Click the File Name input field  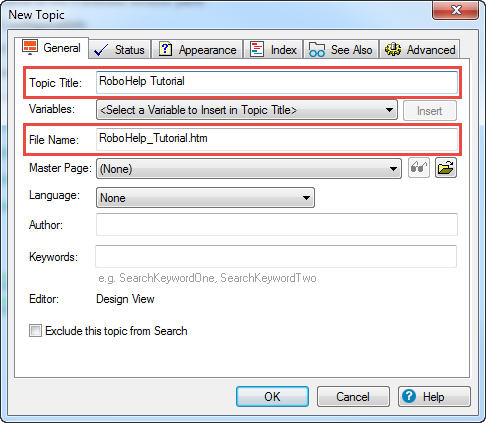click(277, 139)
